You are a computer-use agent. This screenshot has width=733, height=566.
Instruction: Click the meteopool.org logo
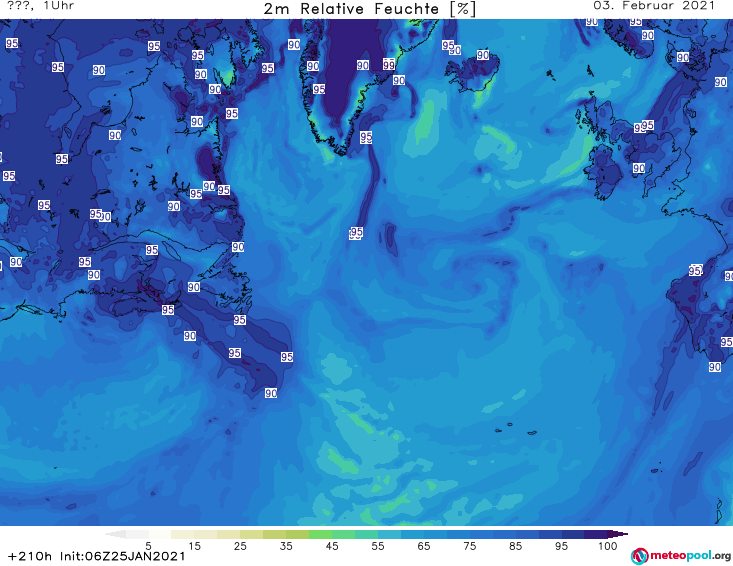point(681,556)
